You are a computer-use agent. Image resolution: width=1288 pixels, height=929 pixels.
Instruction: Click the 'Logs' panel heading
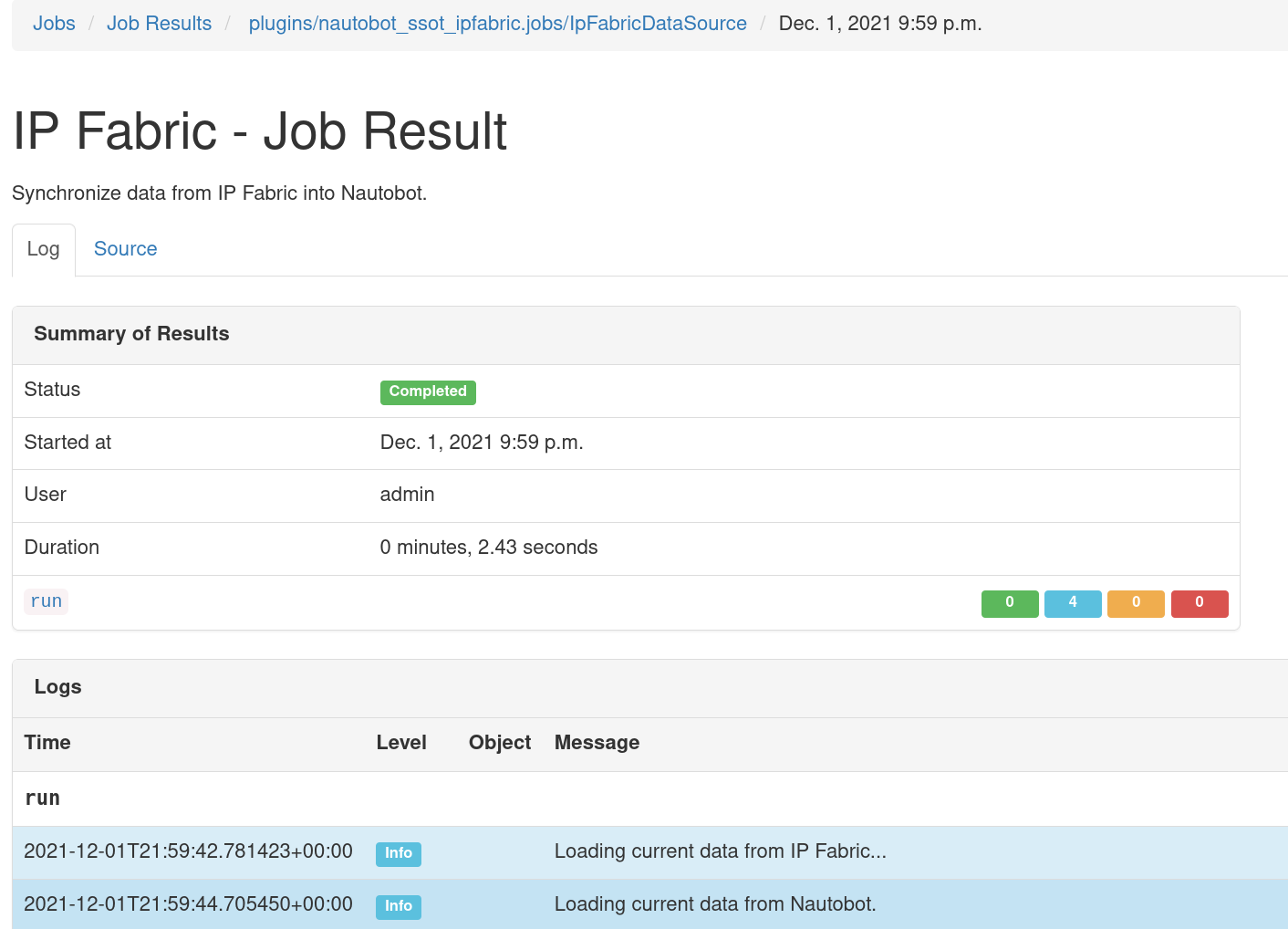coord(57,687)
